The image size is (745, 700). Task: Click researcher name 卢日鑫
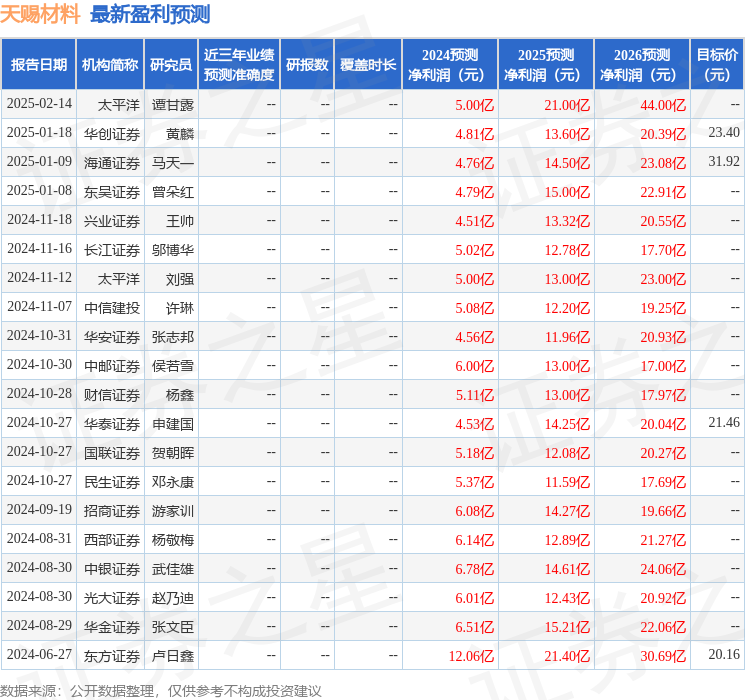point(172,656)
